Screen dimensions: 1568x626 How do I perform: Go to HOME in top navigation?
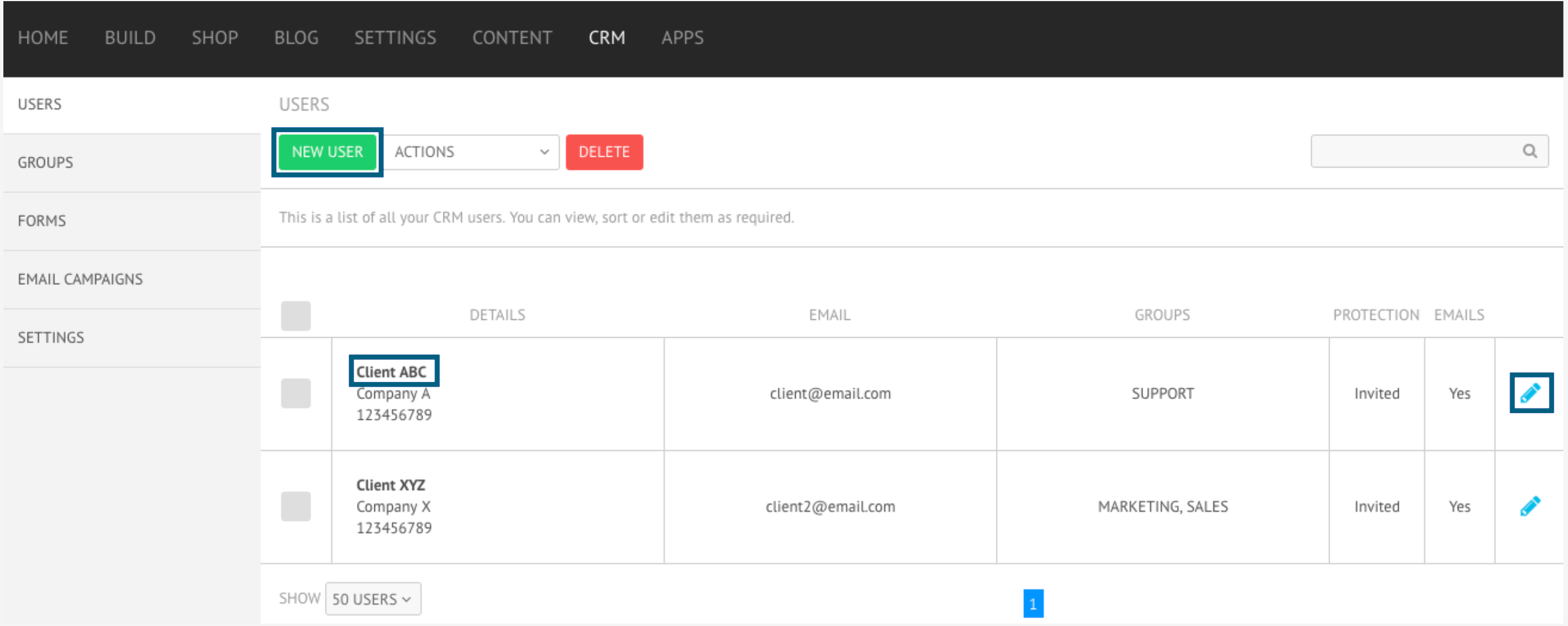43,38
